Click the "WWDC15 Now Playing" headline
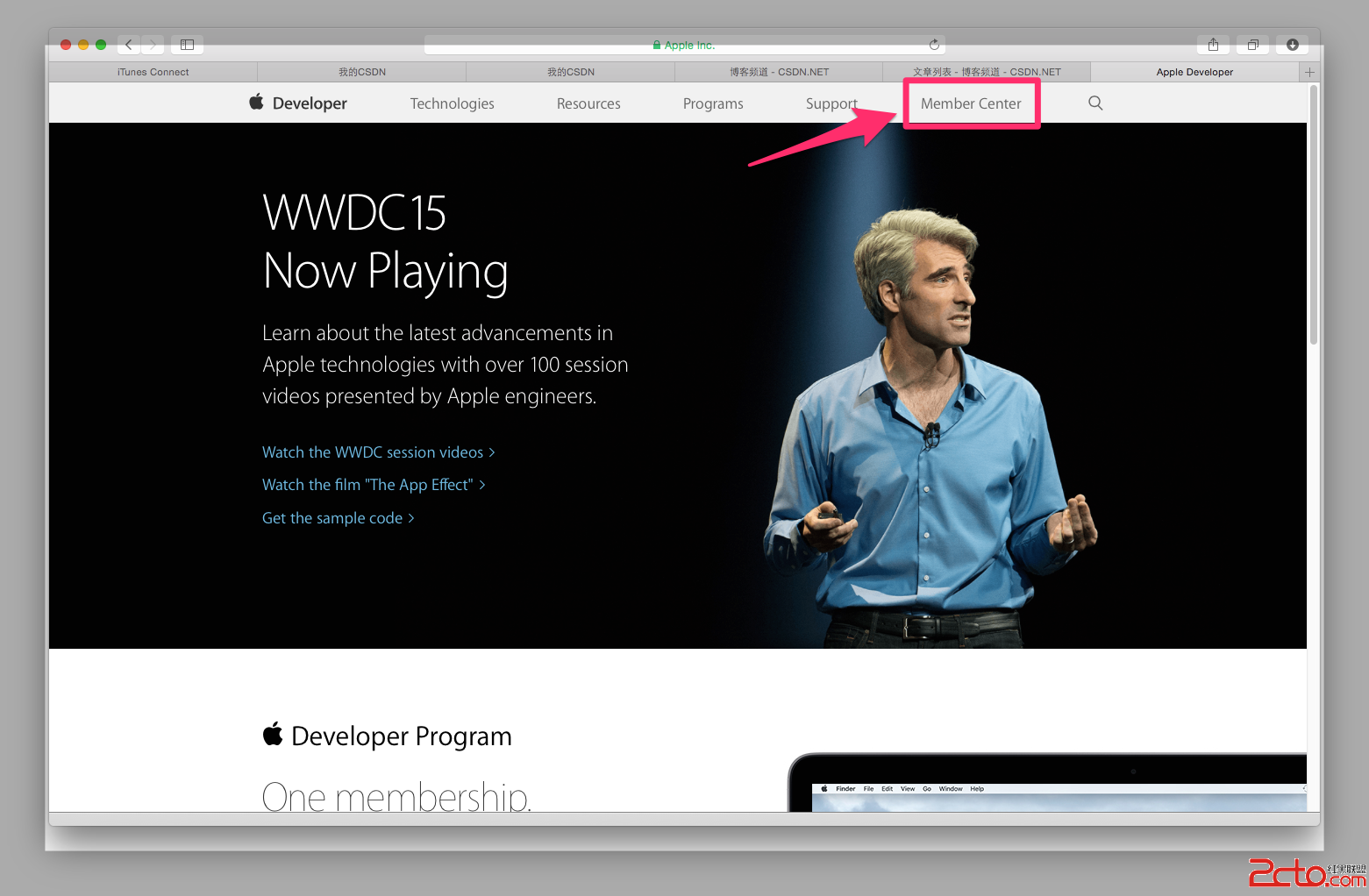 tap(386, 241)
